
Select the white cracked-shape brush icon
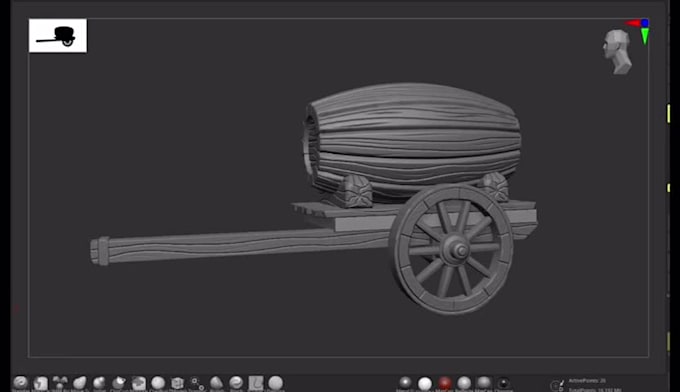(x=40, y=383)
